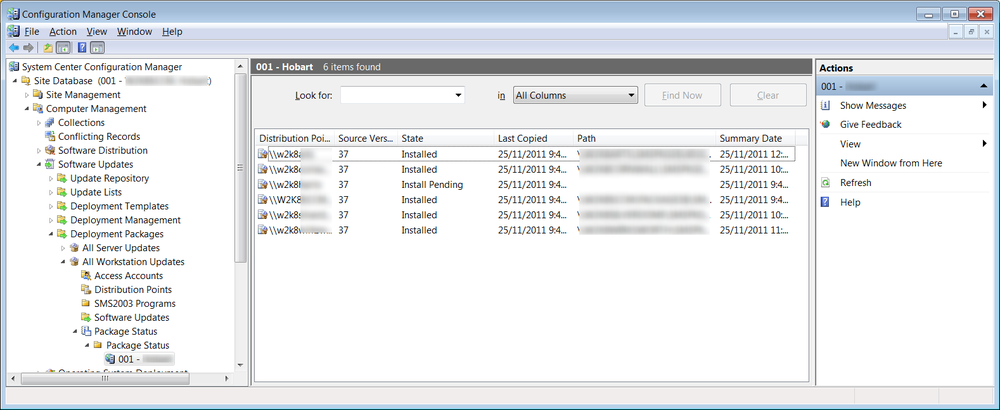This screenshot has width=1000, height=410.
Task: Open the All Columns dropdown
Action: (x=631, y=96)
